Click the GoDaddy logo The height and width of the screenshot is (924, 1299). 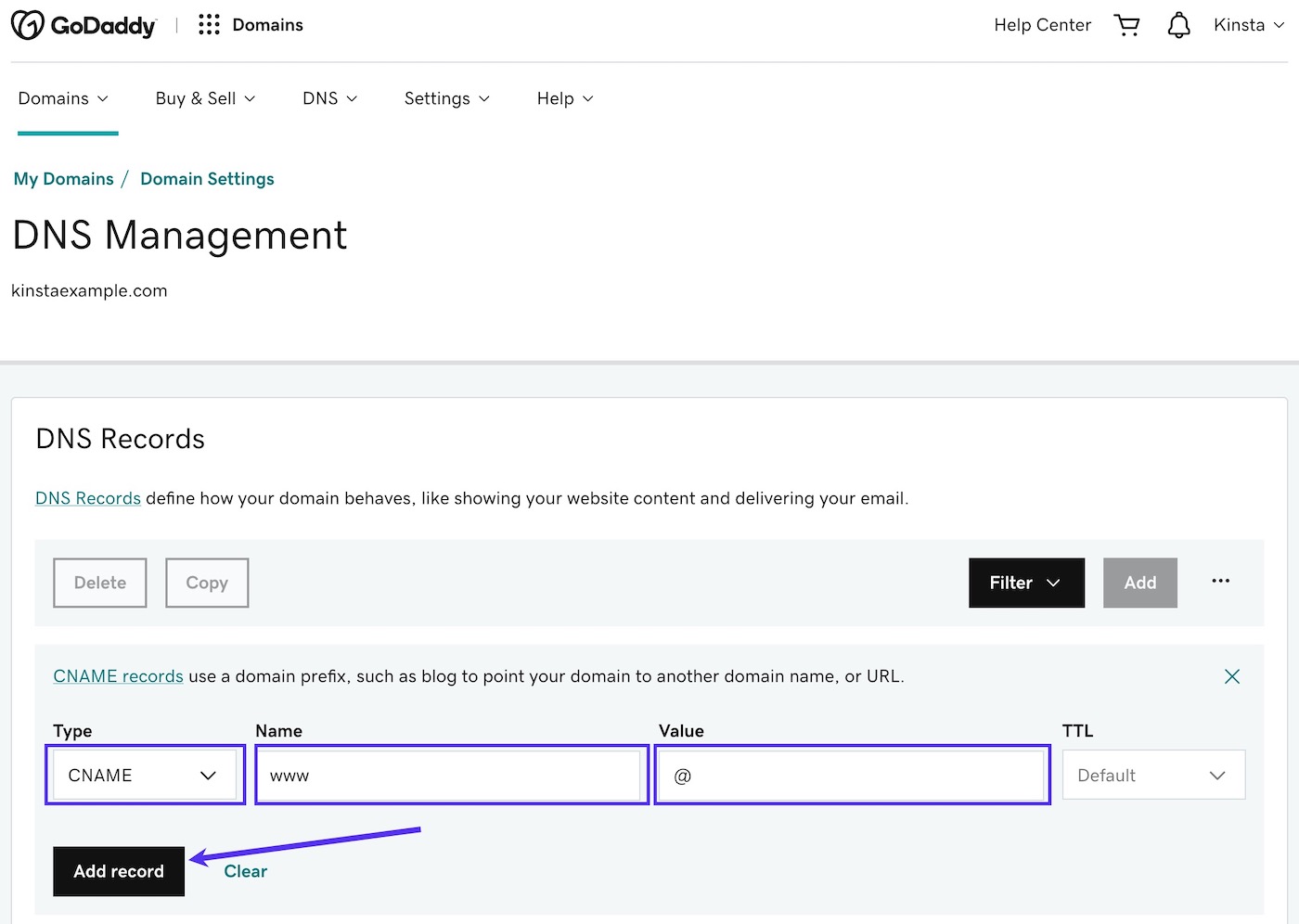(84, 24)
